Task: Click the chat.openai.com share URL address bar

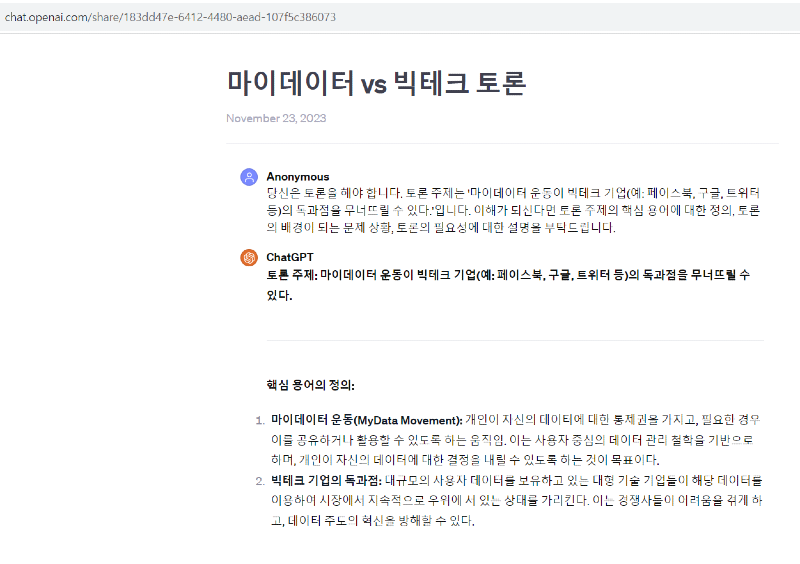Action: [x=170, y=17]
